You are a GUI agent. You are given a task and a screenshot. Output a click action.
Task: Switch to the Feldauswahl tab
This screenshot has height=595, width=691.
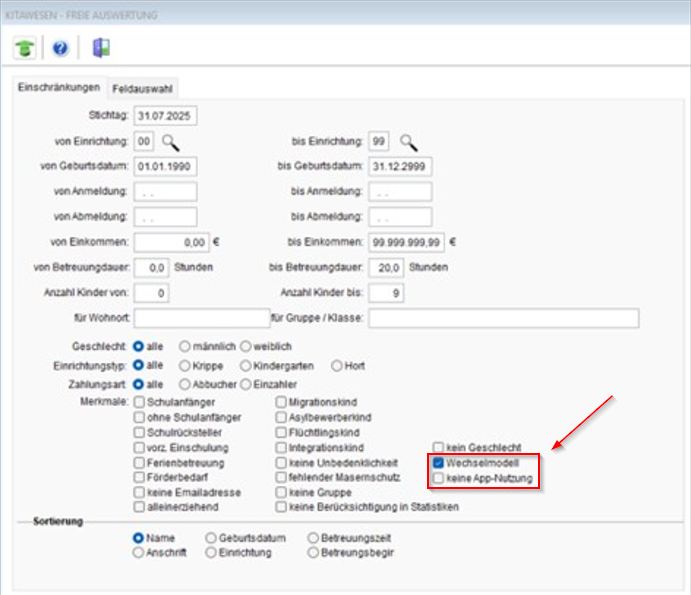142,88
